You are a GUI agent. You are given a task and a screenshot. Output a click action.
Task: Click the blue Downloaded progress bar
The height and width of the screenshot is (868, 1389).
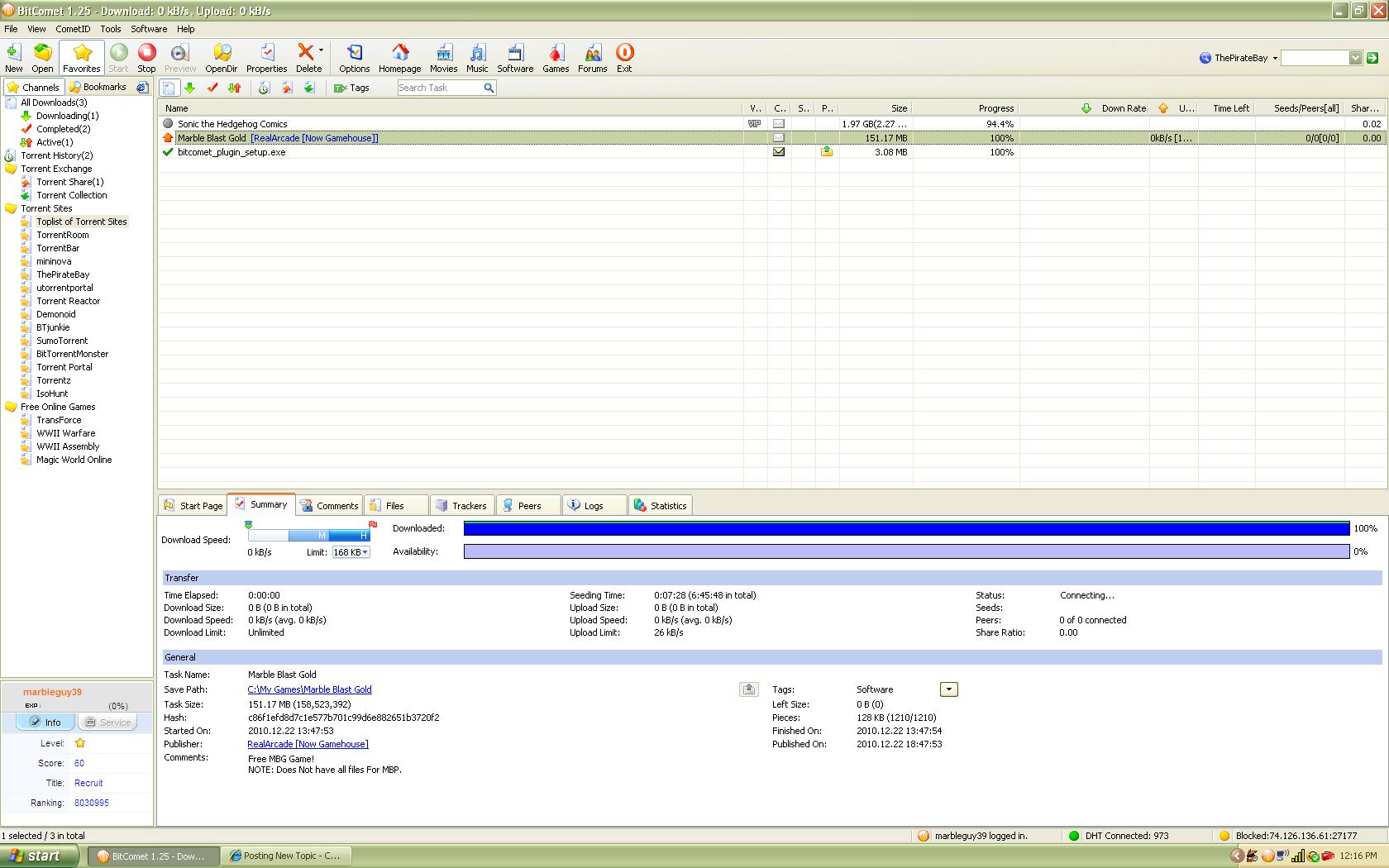(x=906, y=528)
